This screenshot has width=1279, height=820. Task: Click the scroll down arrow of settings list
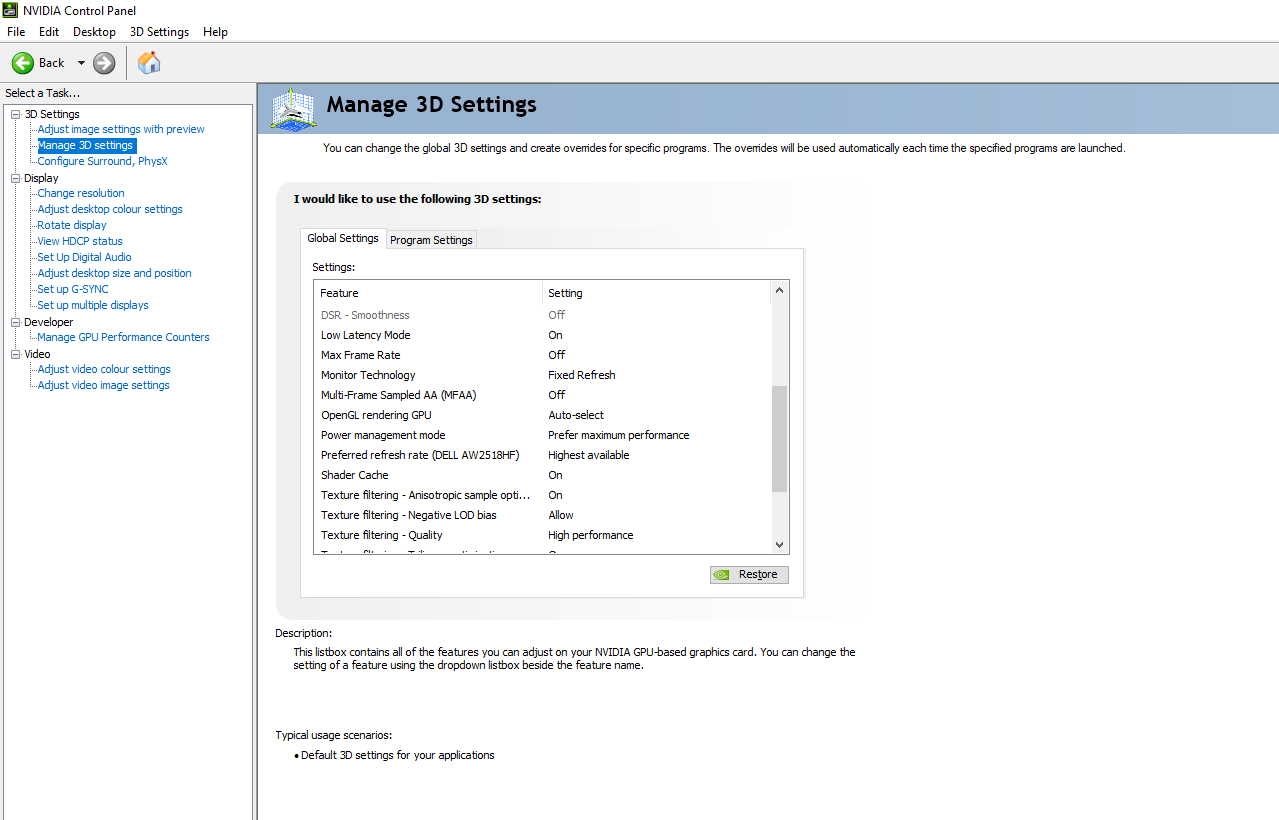point(780,544)
